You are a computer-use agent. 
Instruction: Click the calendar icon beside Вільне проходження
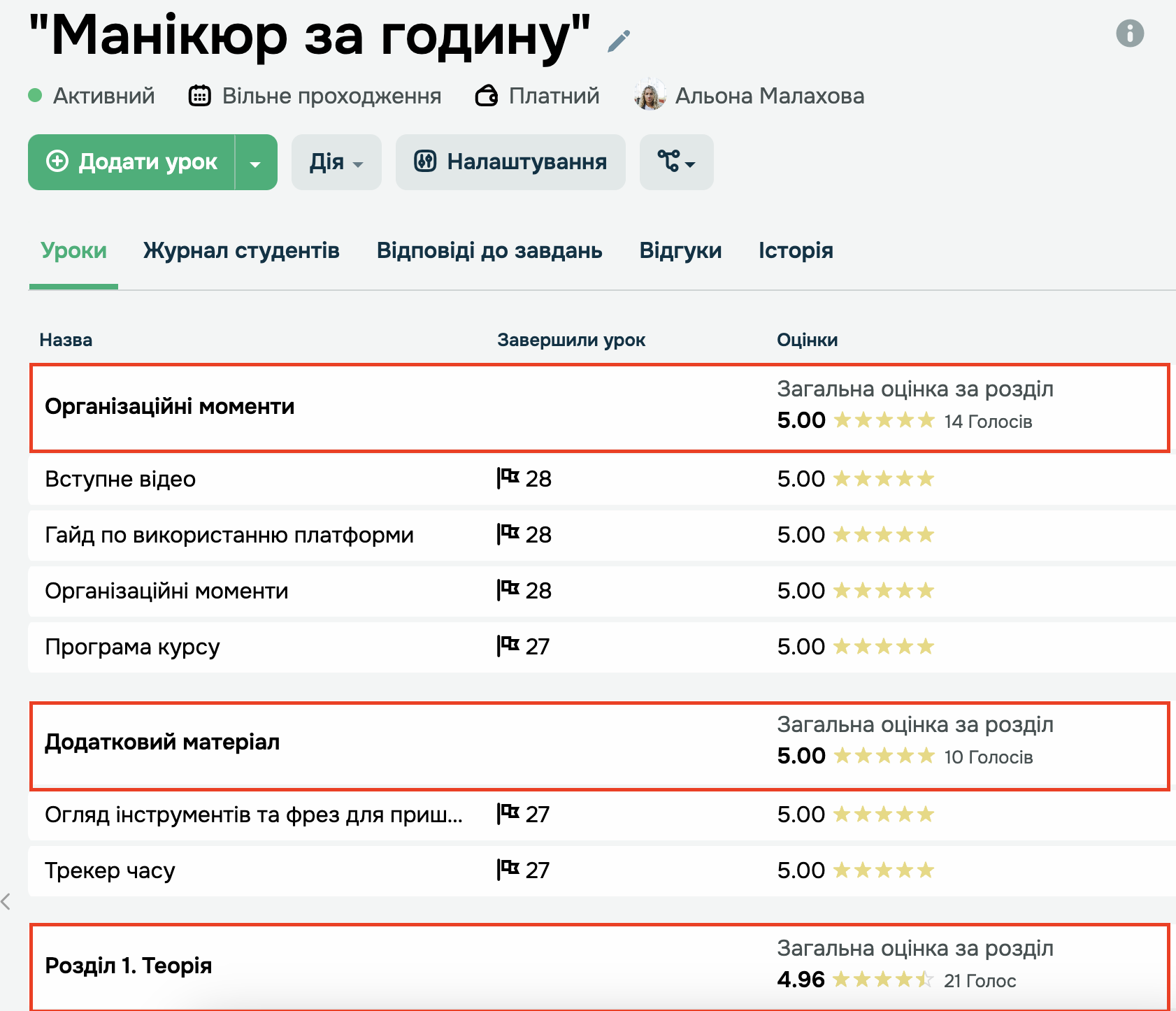click(x=200, y=96)
